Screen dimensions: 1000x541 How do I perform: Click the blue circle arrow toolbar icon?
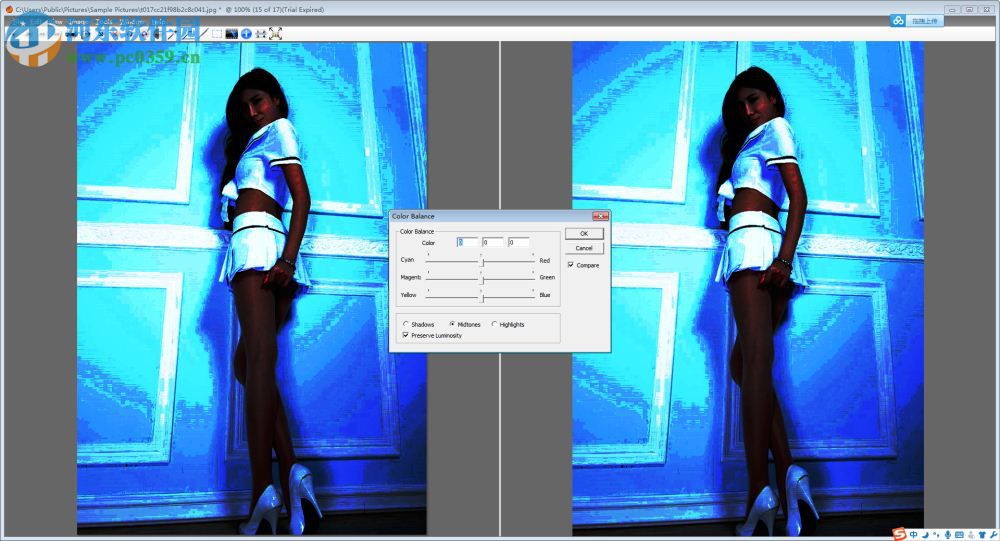pos(246,33)
